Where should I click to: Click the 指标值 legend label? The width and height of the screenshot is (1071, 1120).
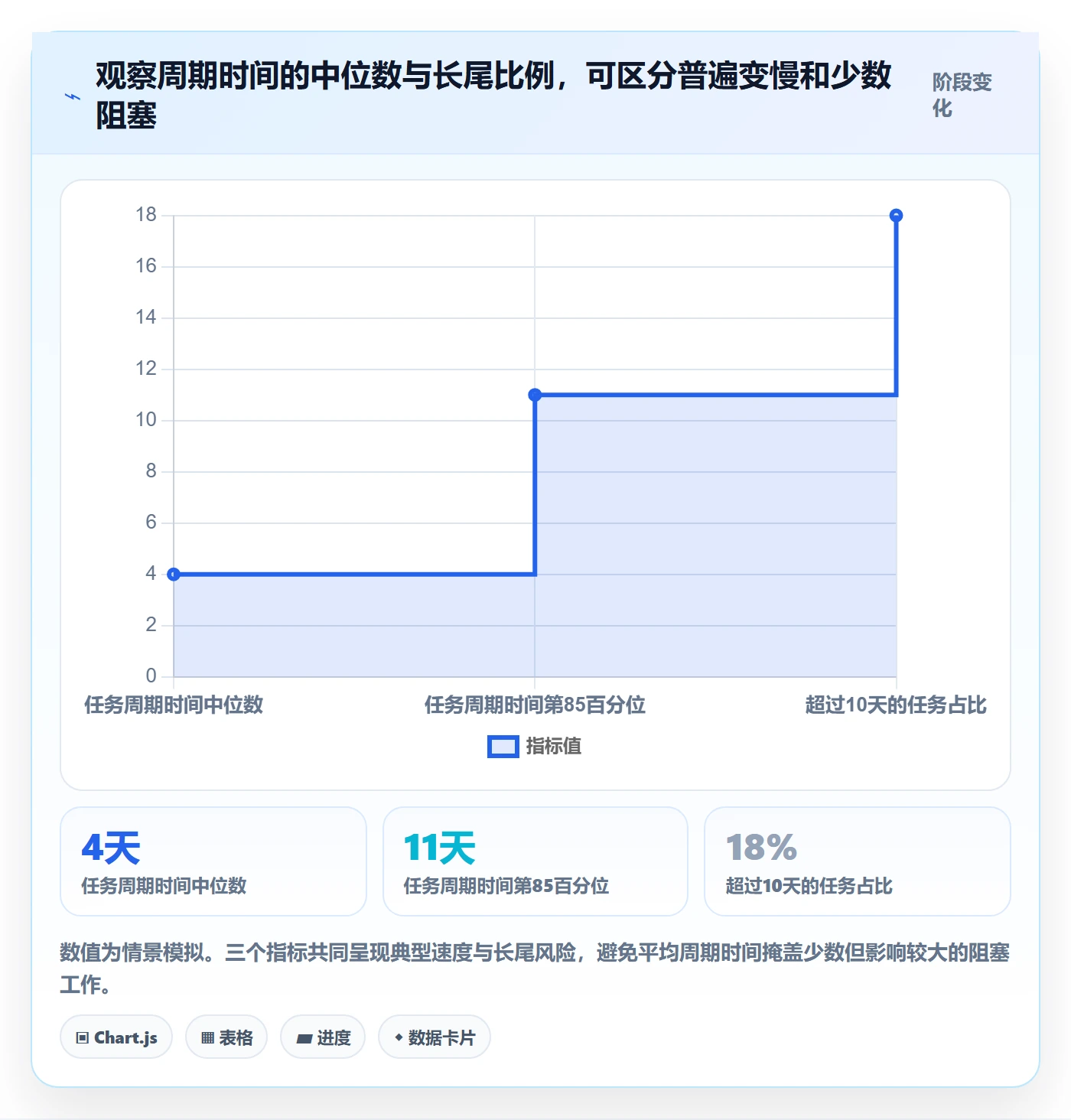point(553,747)
